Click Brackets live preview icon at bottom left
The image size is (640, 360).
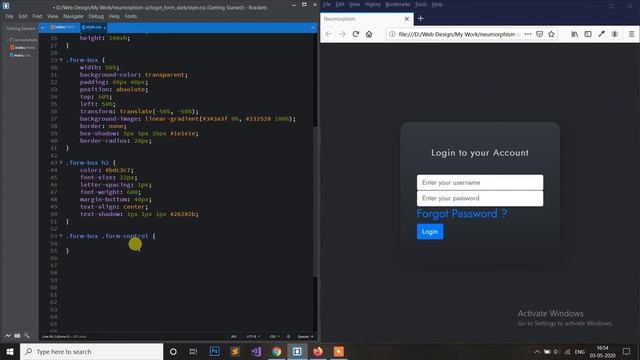pos(8,336)
